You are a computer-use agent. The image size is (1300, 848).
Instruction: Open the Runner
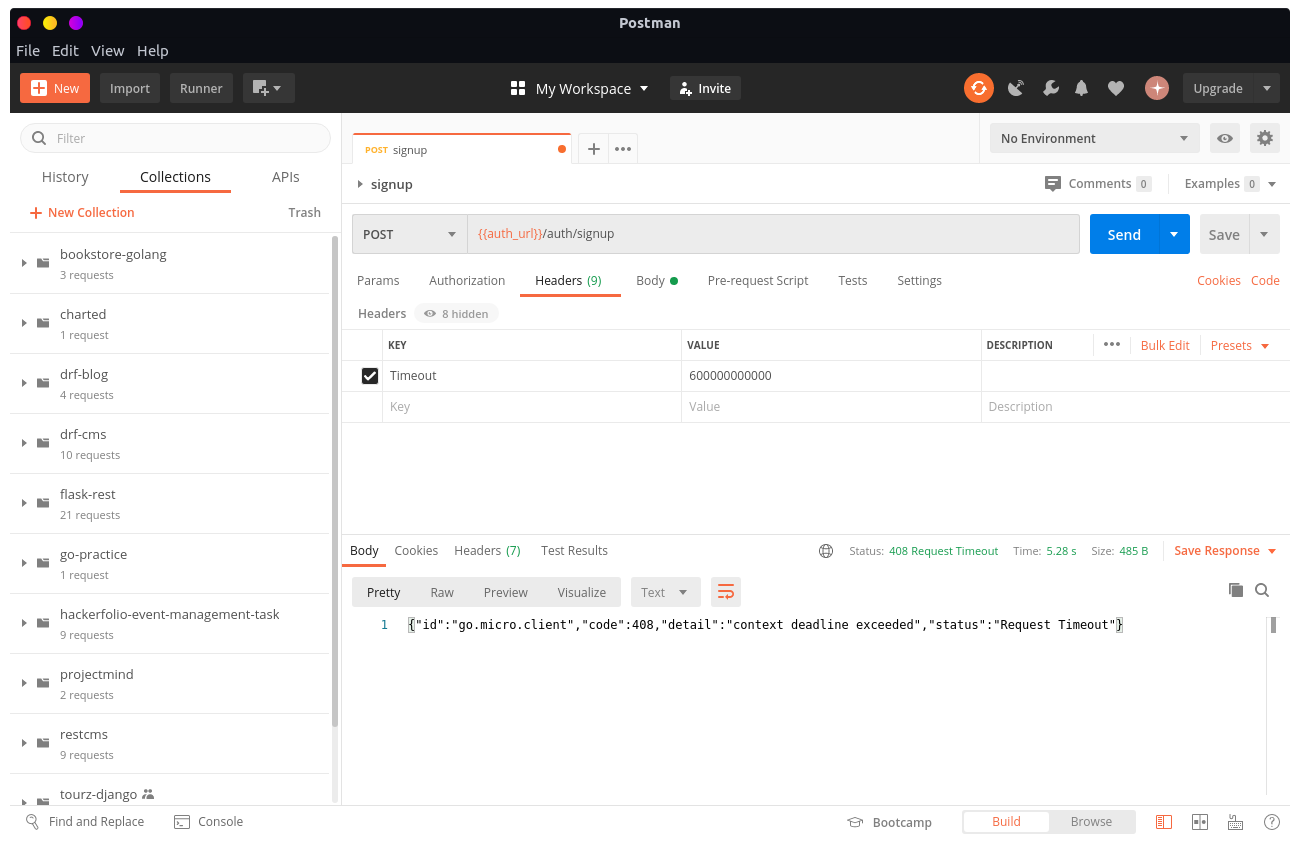(x=201, y=88)
